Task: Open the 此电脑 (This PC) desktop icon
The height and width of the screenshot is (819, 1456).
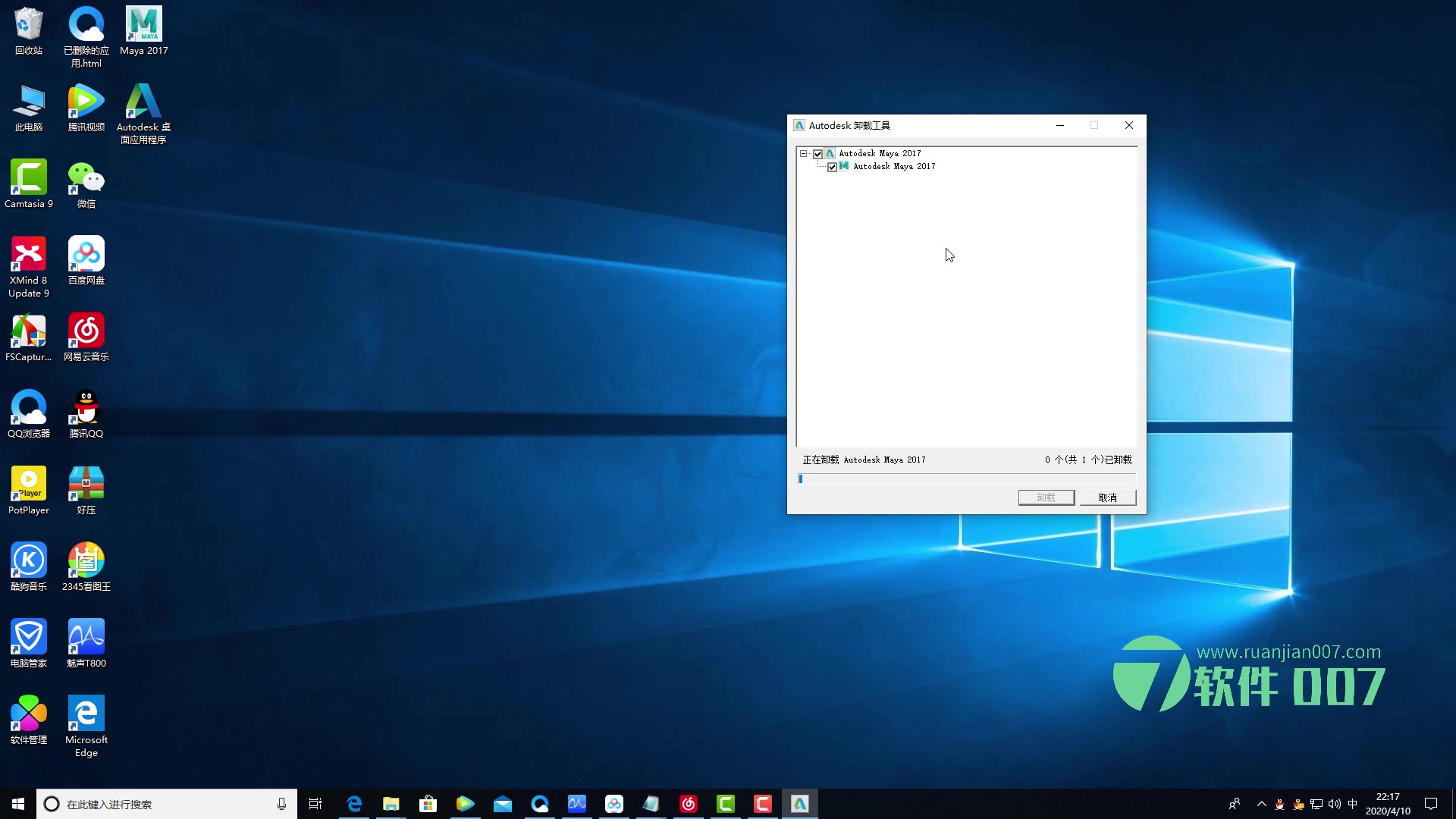Action: pyautogui.click(x=29, y=108)
